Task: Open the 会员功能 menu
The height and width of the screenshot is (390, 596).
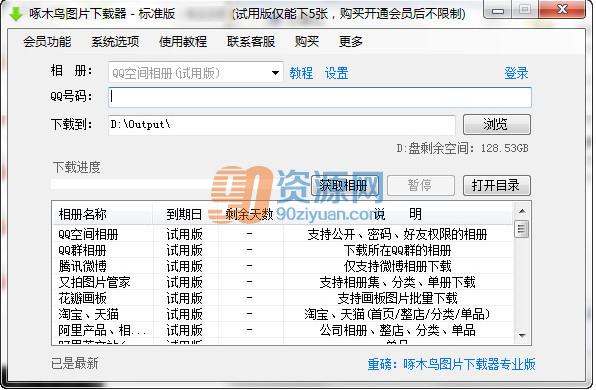Action: (x=47, y=41)
